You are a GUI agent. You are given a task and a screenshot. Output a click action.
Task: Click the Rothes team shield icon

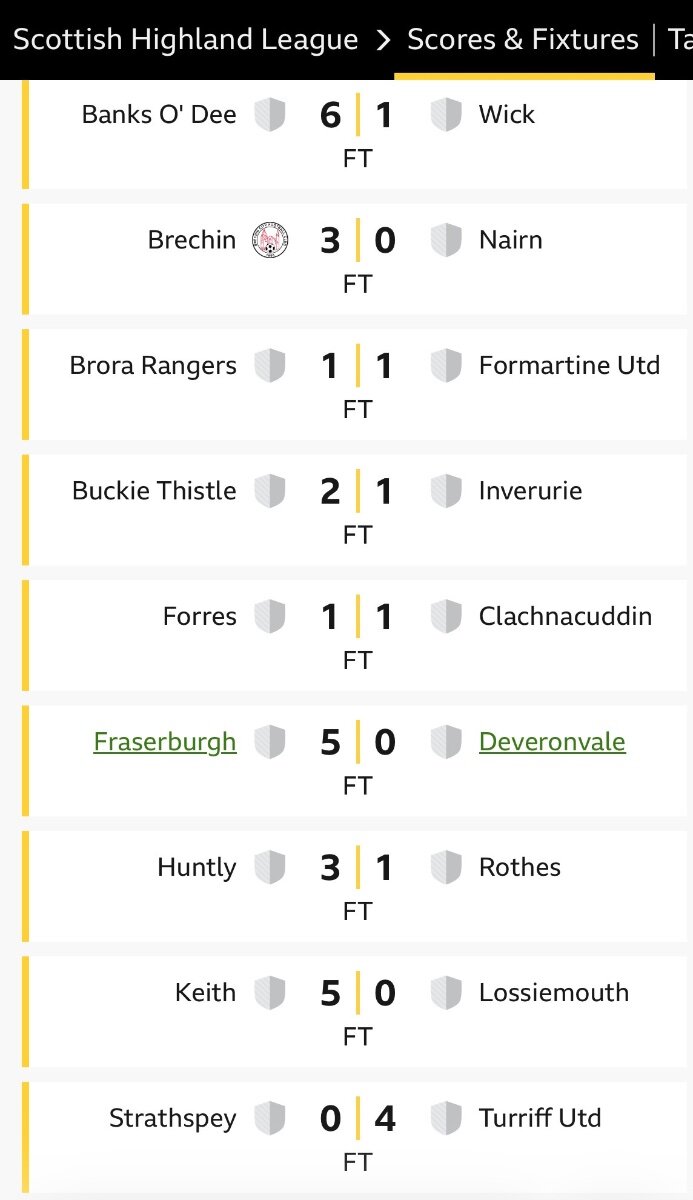pos(446,868)
